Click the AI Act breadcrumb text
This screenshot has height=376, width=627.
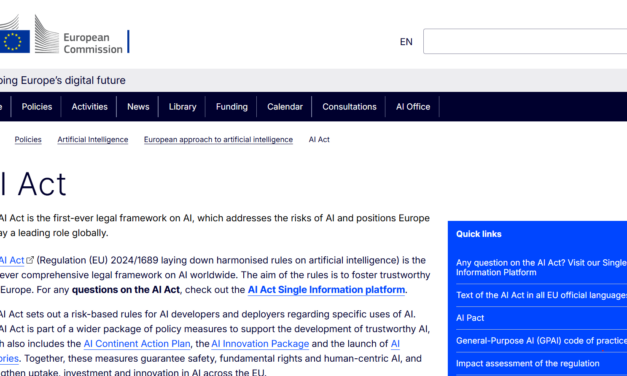click(319, 140)
